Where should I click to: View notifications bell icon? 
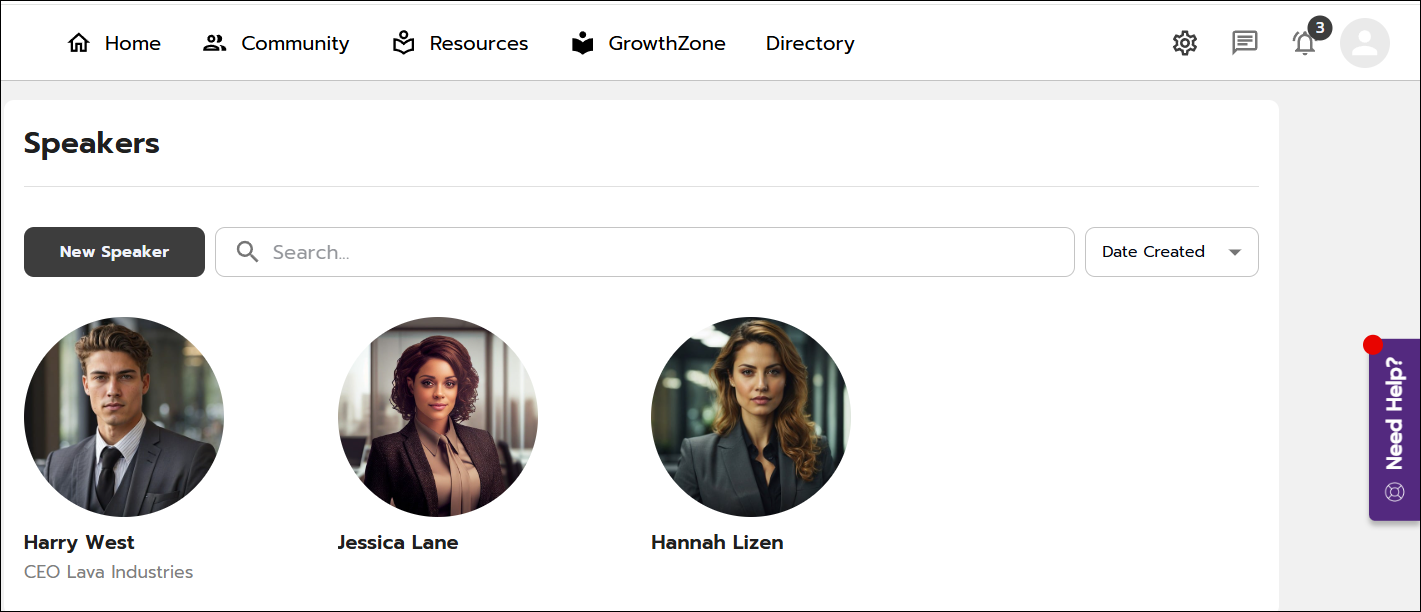pyautogui.click(x=1304, y=43)
